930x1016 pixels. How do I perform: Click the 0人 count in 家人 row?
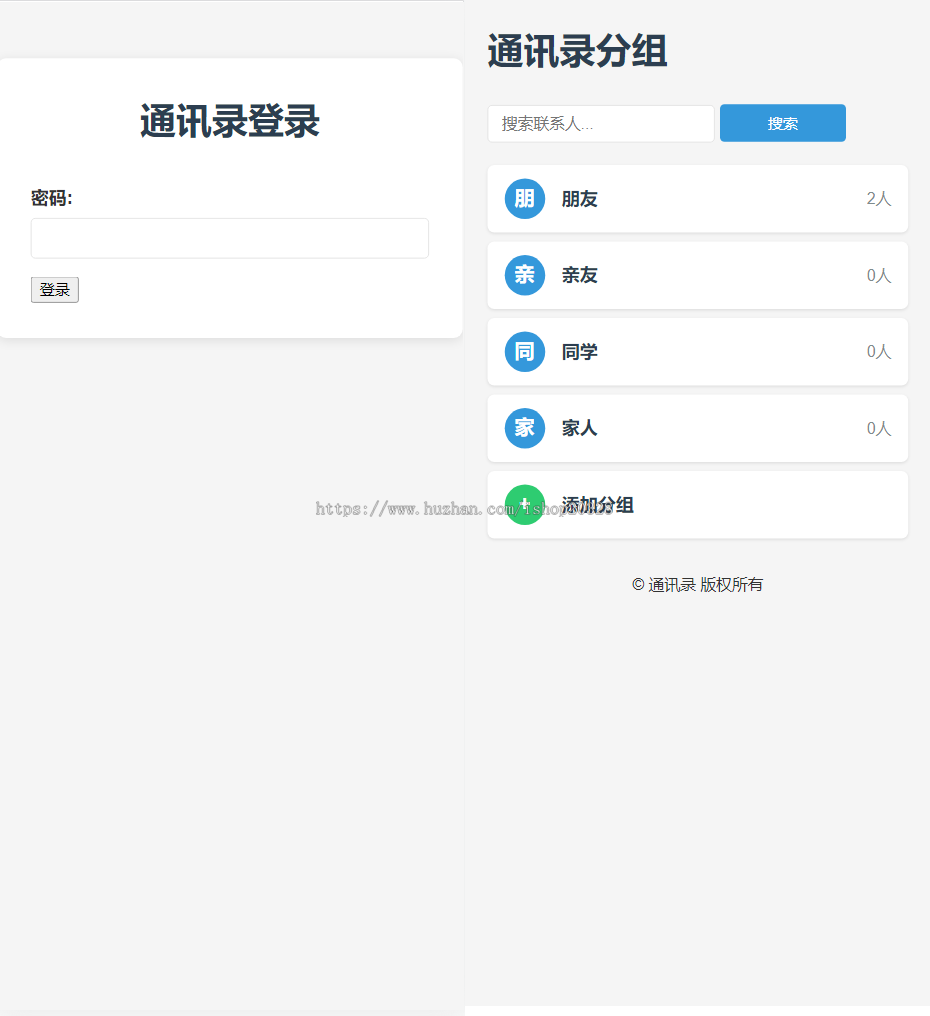(879, 428)
